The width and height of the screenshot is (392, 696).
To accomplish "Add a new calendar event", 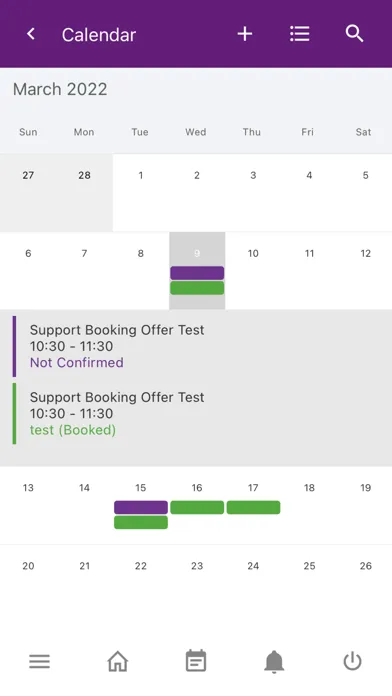I will click(245, 34).
